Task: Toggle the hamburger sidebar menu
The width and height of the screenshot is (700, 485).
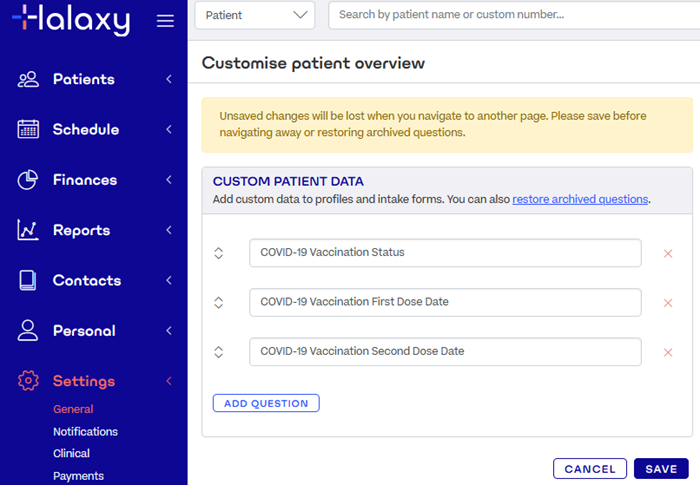Action: 166,21
